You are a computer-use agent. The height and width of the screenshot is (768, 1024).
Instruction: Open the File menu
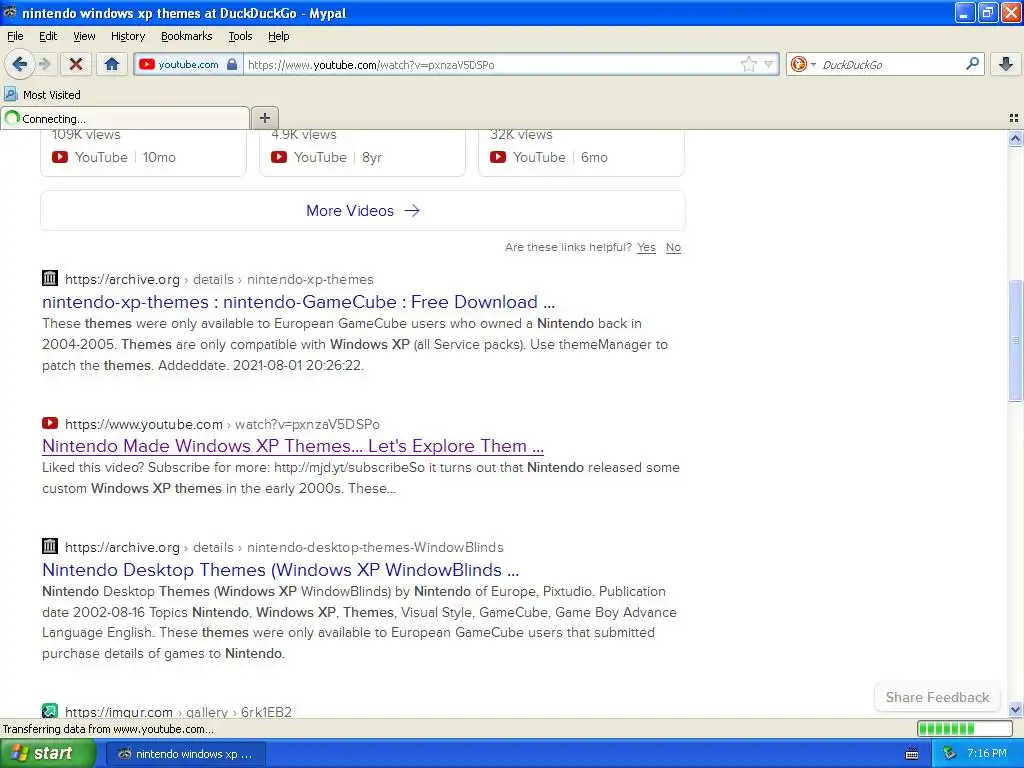pos(15,36)
